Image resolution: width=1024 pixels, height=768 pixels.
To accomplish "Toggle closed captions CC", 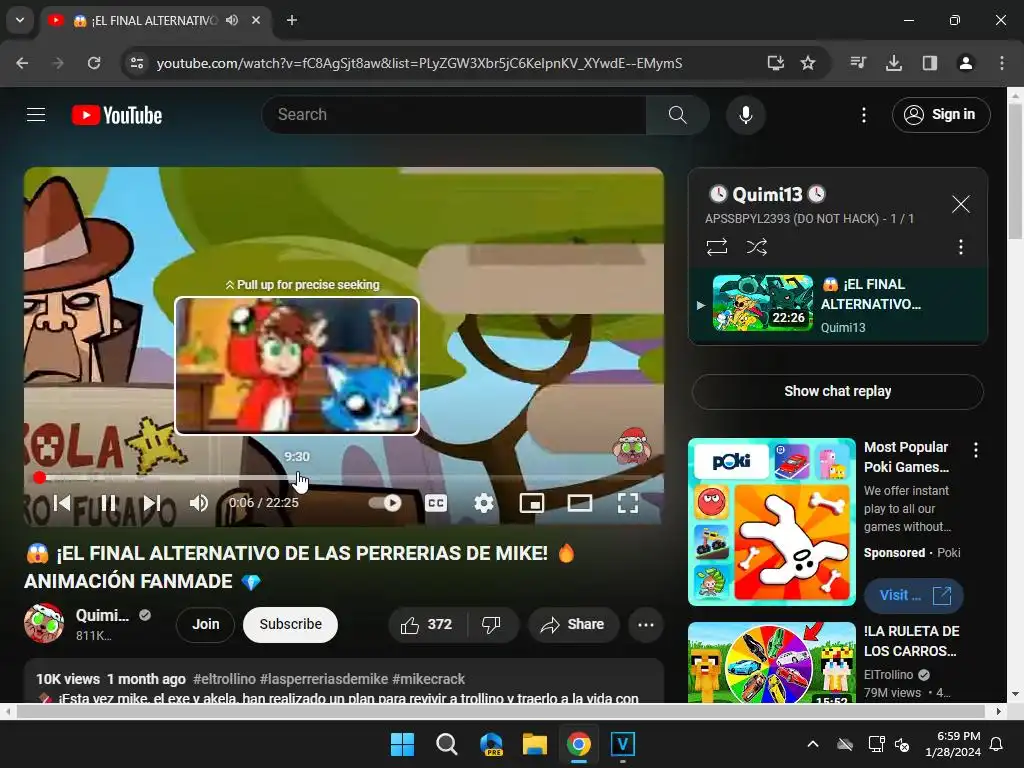I will [436, 503].
